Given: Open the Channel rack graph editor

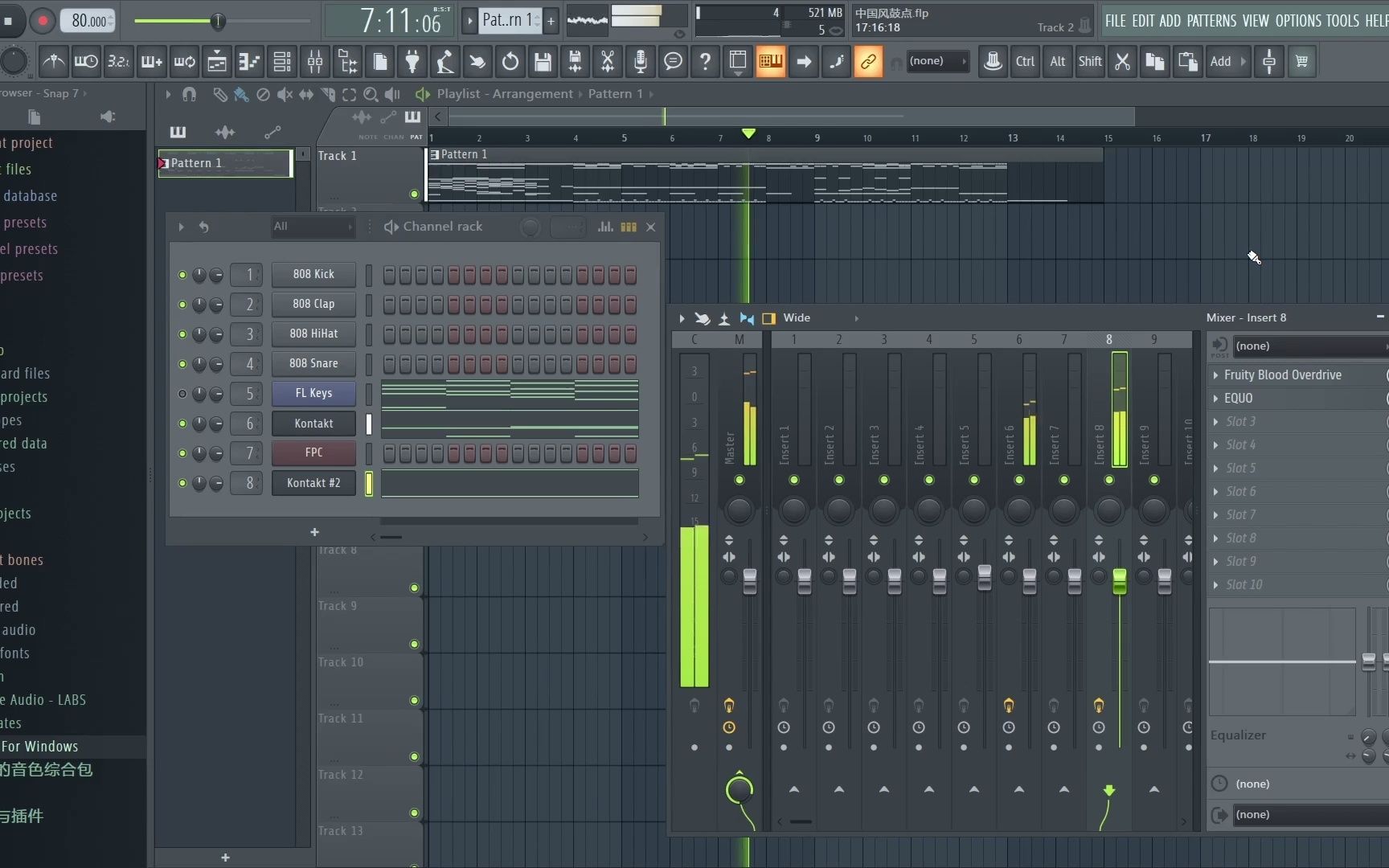Looking at the screenshot, I should 605,227.
